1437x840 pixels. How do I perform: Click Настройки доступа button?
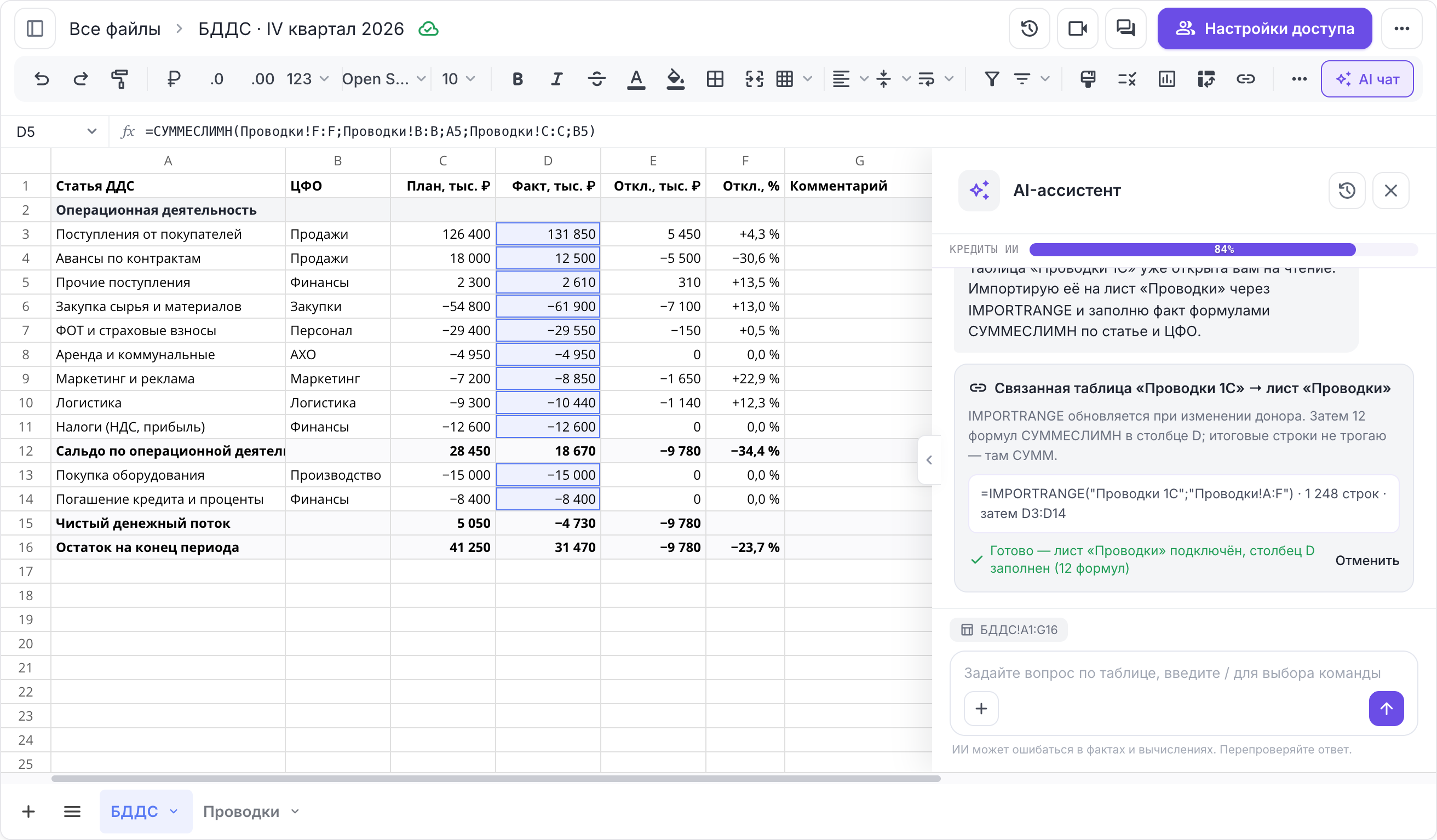(x=1264, y=28)
